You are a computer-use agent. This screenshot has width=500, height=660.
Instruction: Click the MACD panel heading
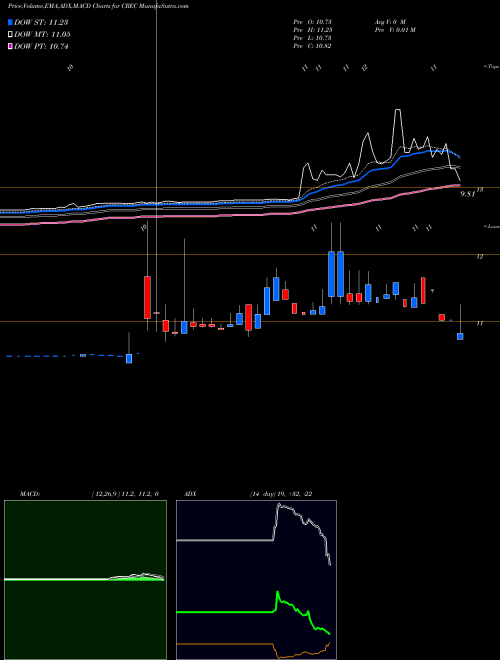pyautogui.click(x=30, y=494)
